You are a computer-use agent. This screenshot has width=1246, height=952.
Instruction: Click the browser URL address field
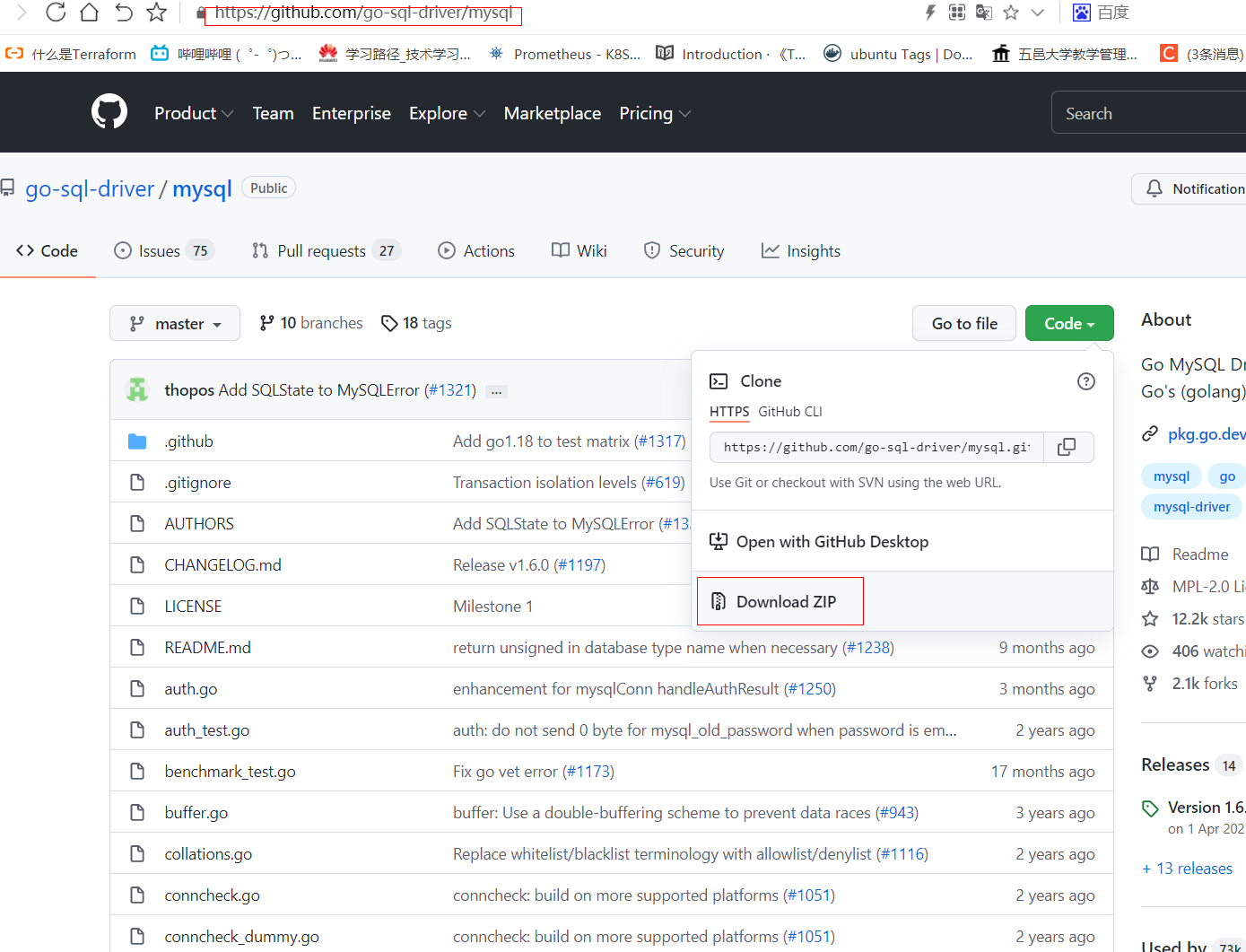click(363, 13)
